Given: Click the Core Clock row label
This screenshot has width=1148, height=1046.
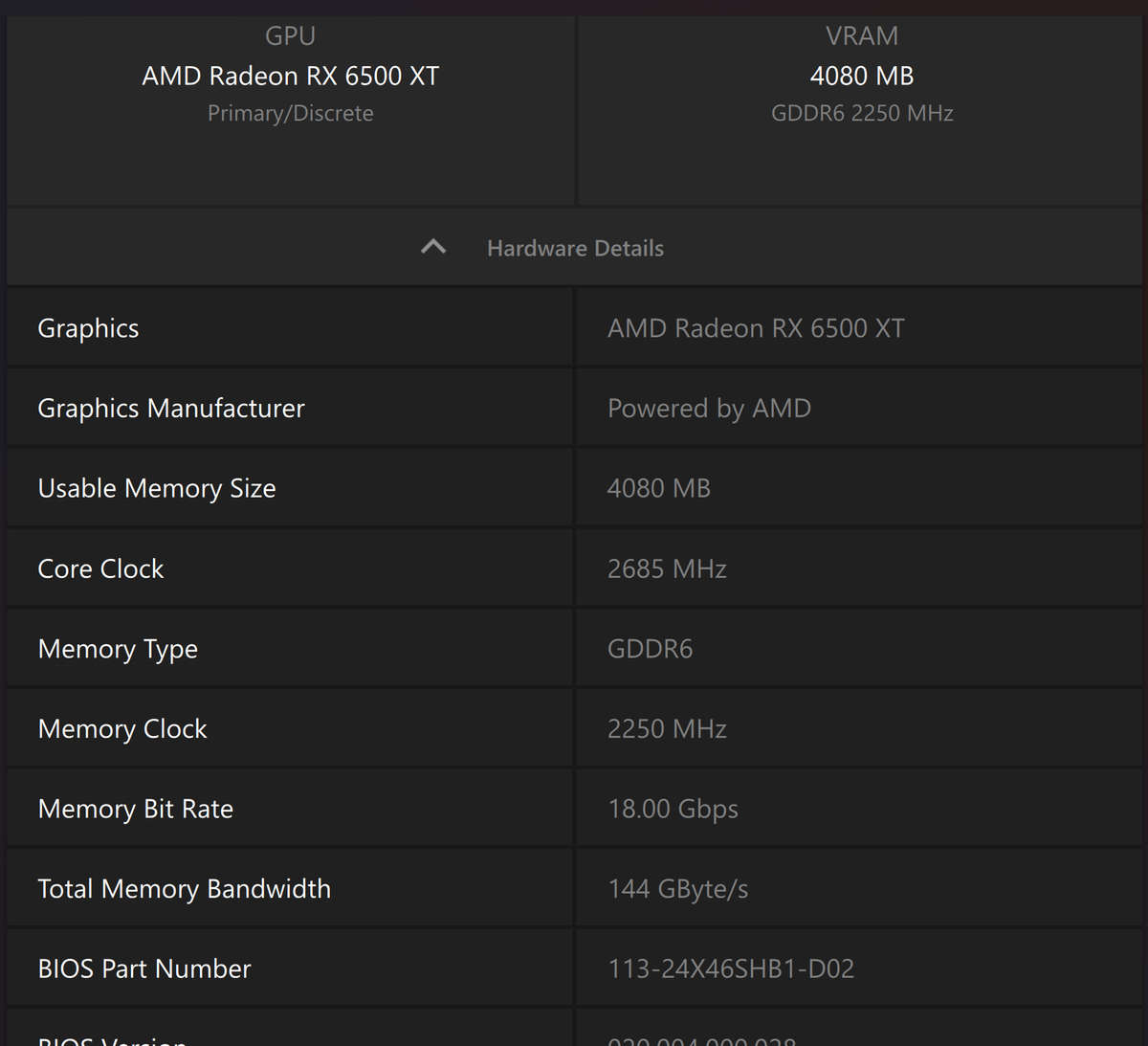Looking at the screenshot, I should click(100, 568).
